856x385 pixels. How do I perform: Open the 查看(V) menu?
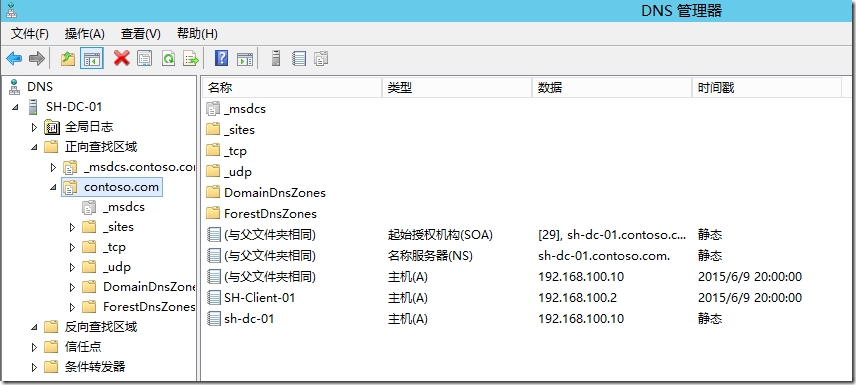tap(141, 34)
